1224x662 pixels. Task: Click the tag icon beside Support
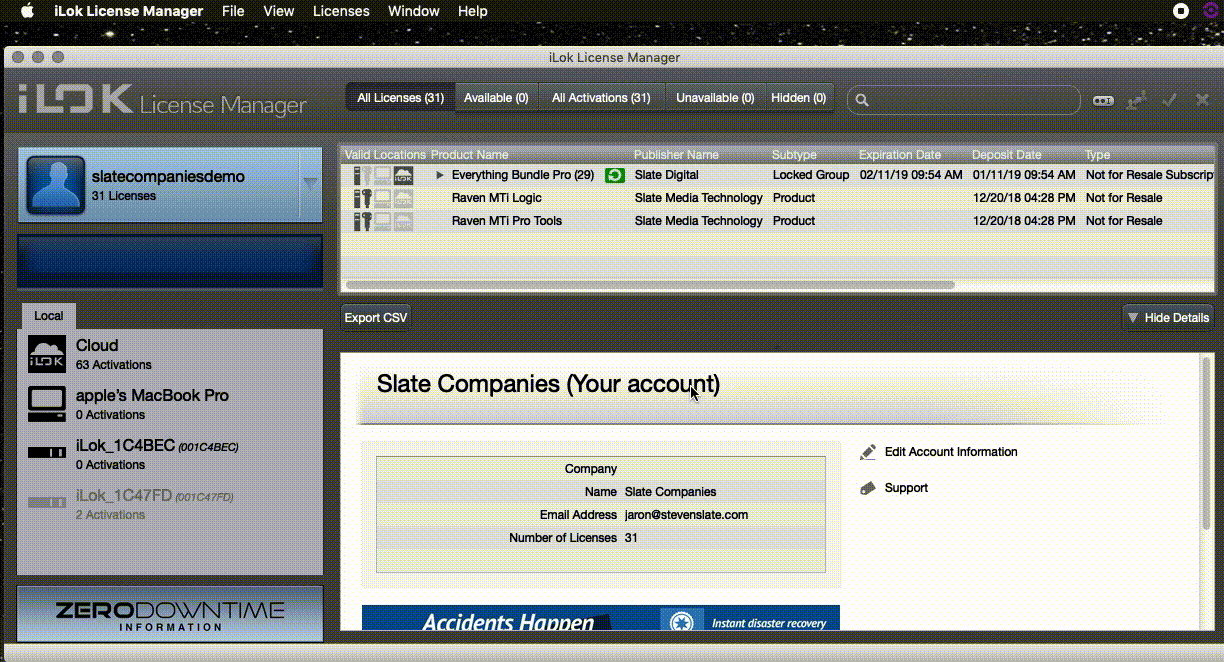point(868,488)
